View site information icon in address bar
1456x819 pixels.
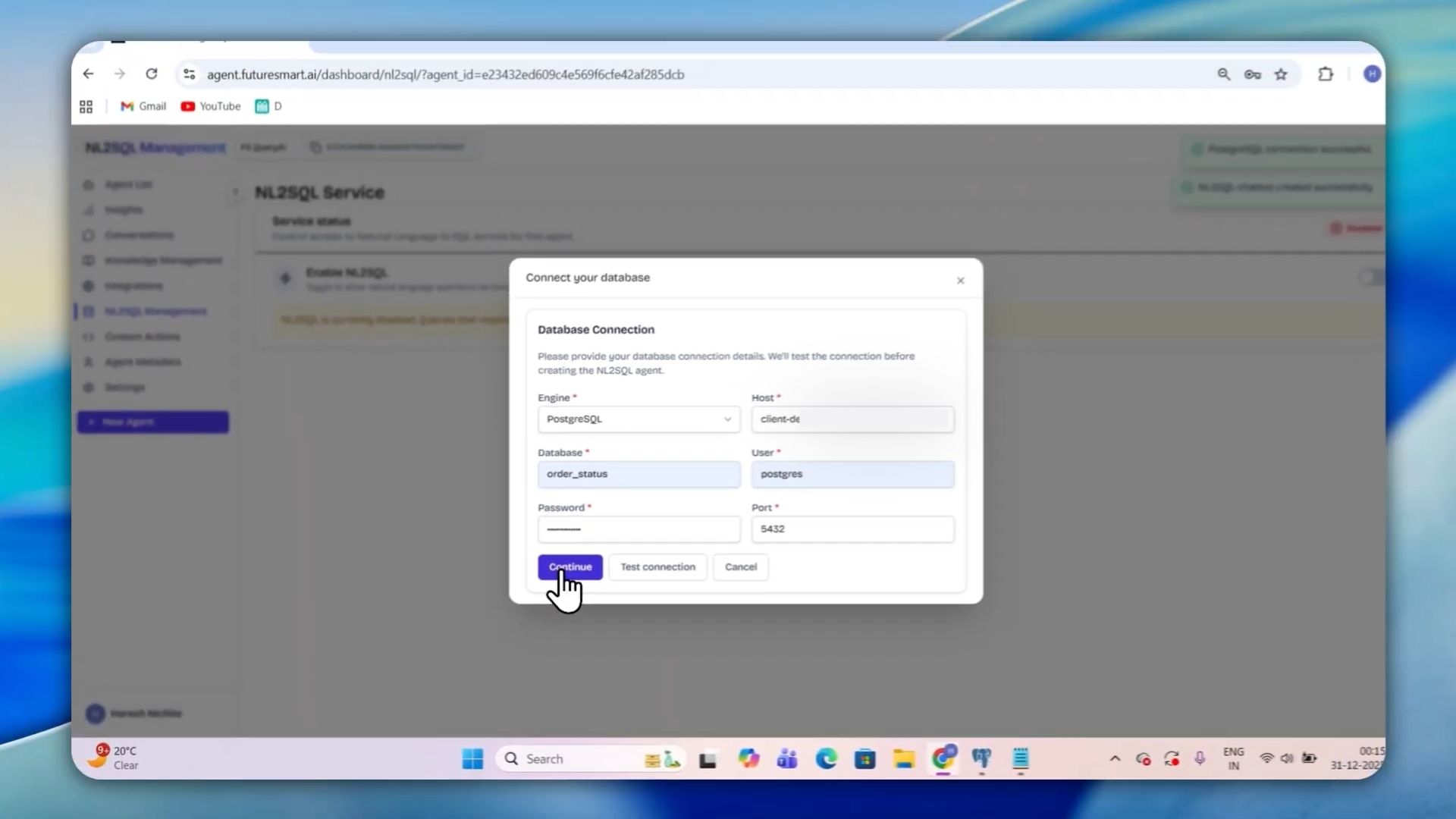(190, 74)
